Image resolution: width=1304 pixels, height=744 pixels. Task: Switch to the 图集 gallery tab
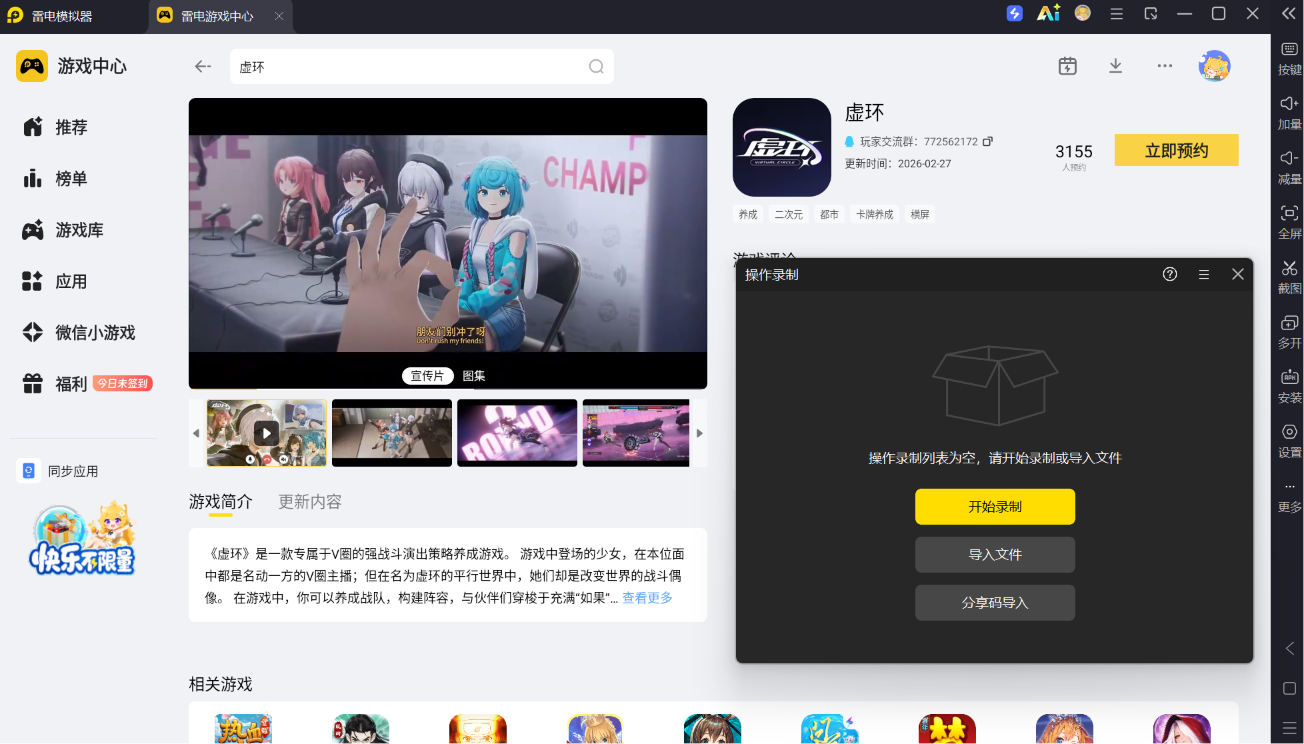474,376
